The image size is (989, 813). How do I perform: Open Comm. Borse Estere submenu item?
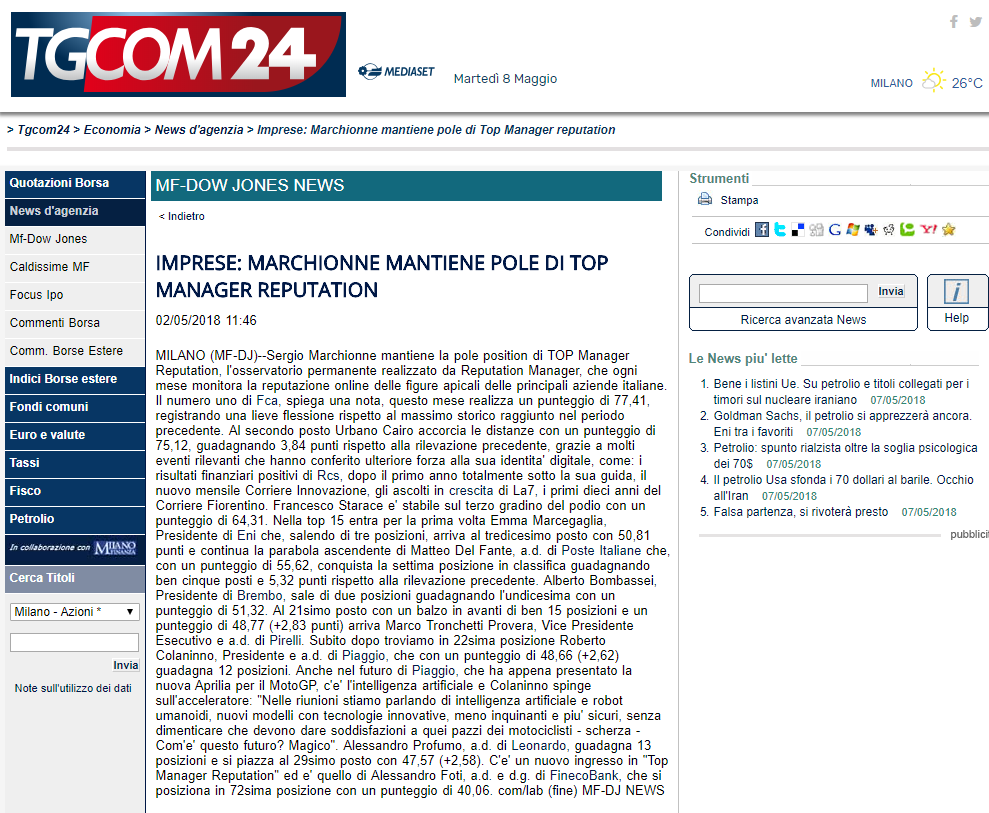tap(75, 351)
